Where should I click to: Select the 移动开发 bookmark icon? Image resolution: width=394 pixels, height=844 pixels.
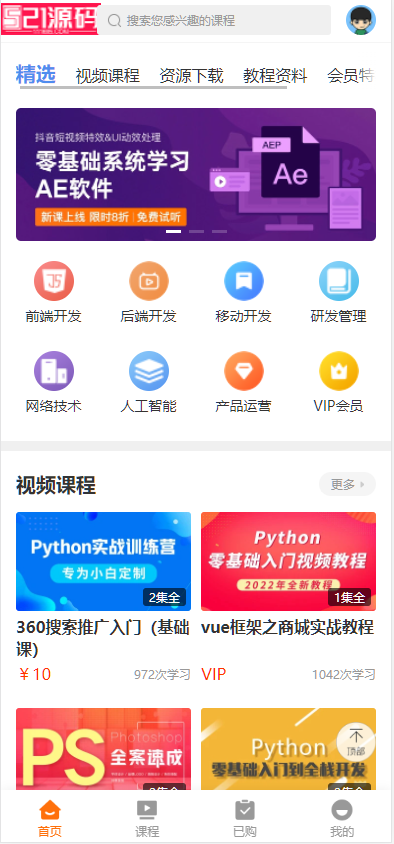pyautogui.click(x=244, y=281)
